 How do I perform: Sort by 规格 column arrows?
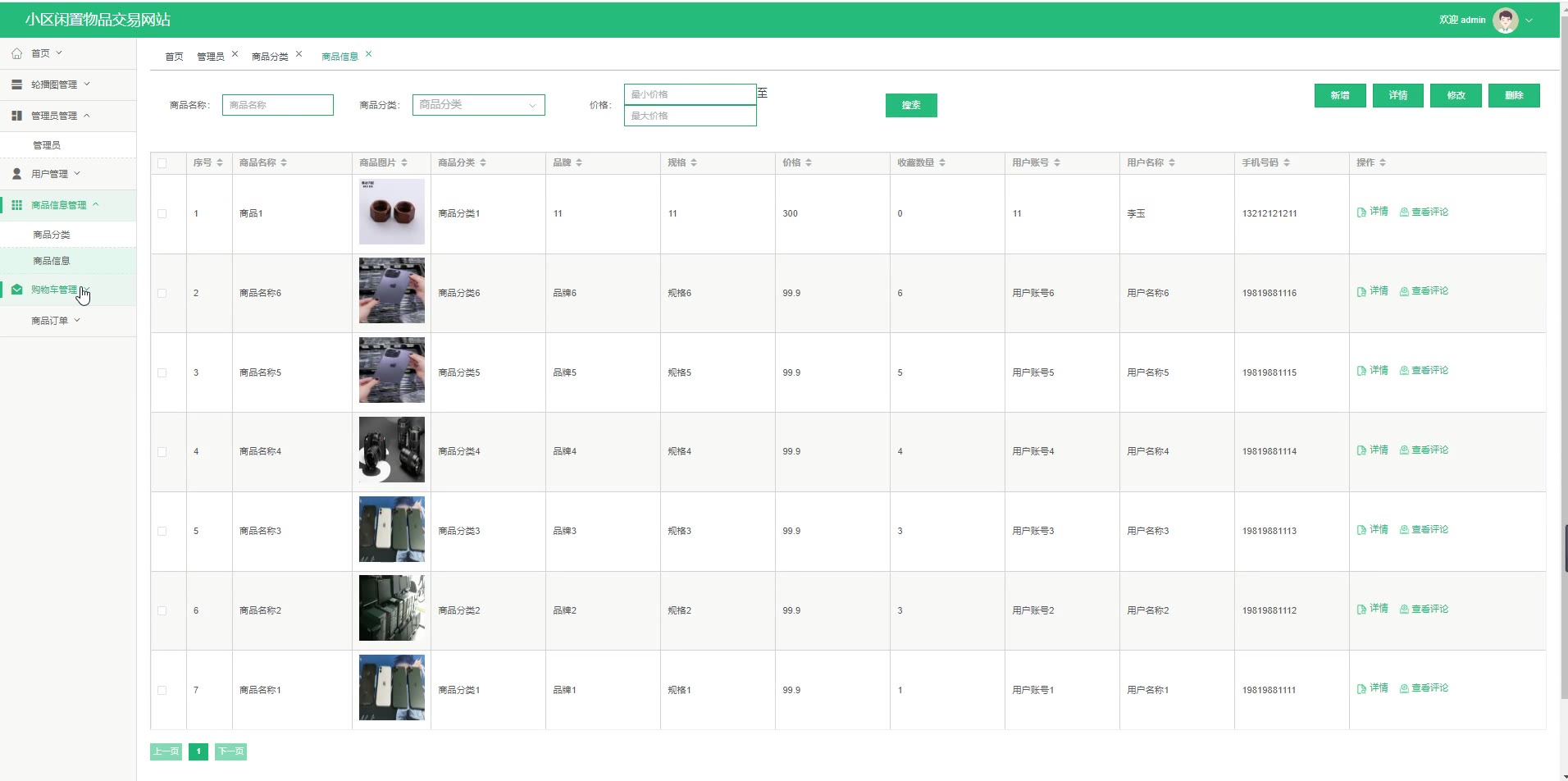[x=694, y=163]
